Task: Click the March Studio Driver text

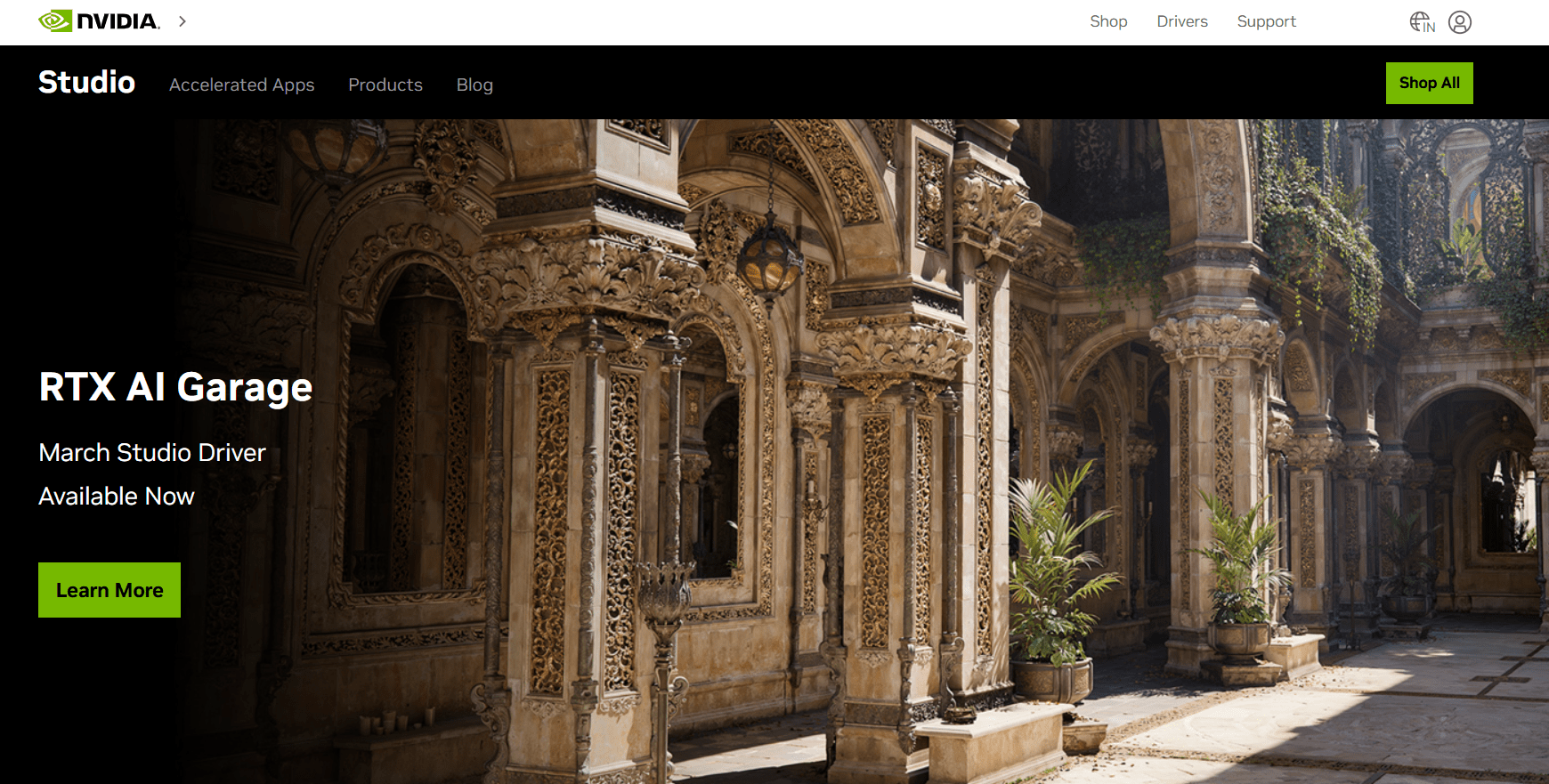Action: pos(152,453)
